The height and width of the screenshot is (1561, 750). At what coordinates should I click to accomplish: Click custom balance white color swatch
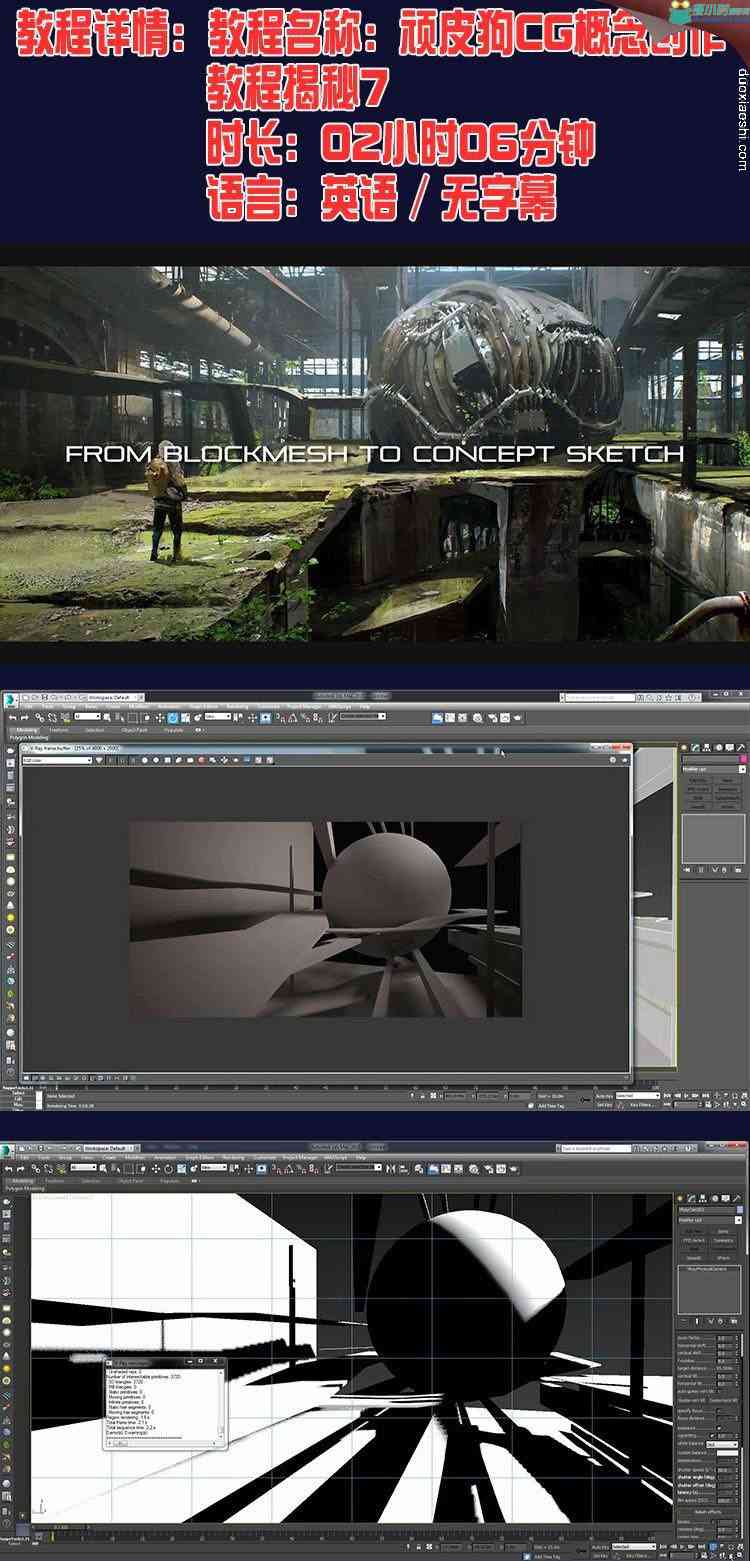coord(727,1453)
